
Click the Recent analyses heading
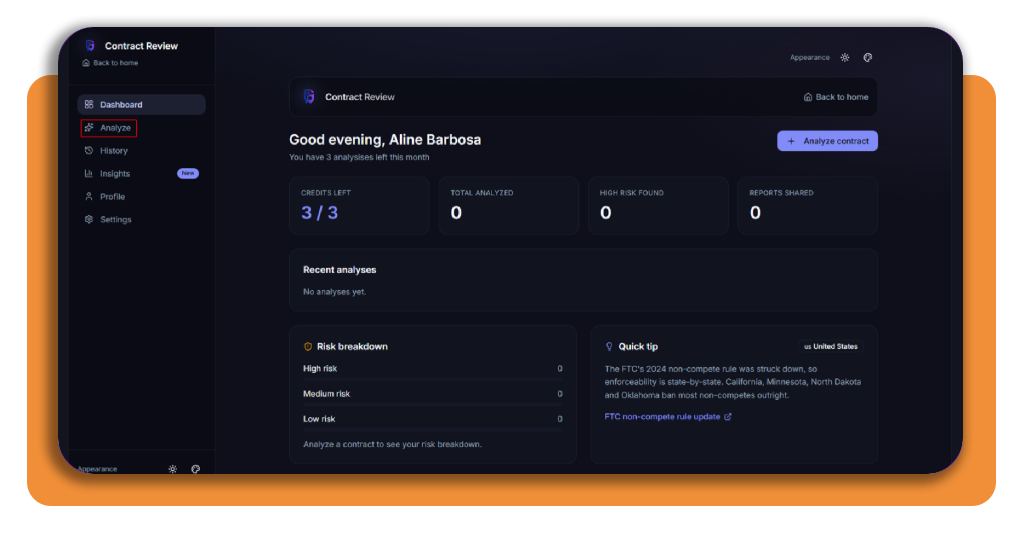(340, 270)
